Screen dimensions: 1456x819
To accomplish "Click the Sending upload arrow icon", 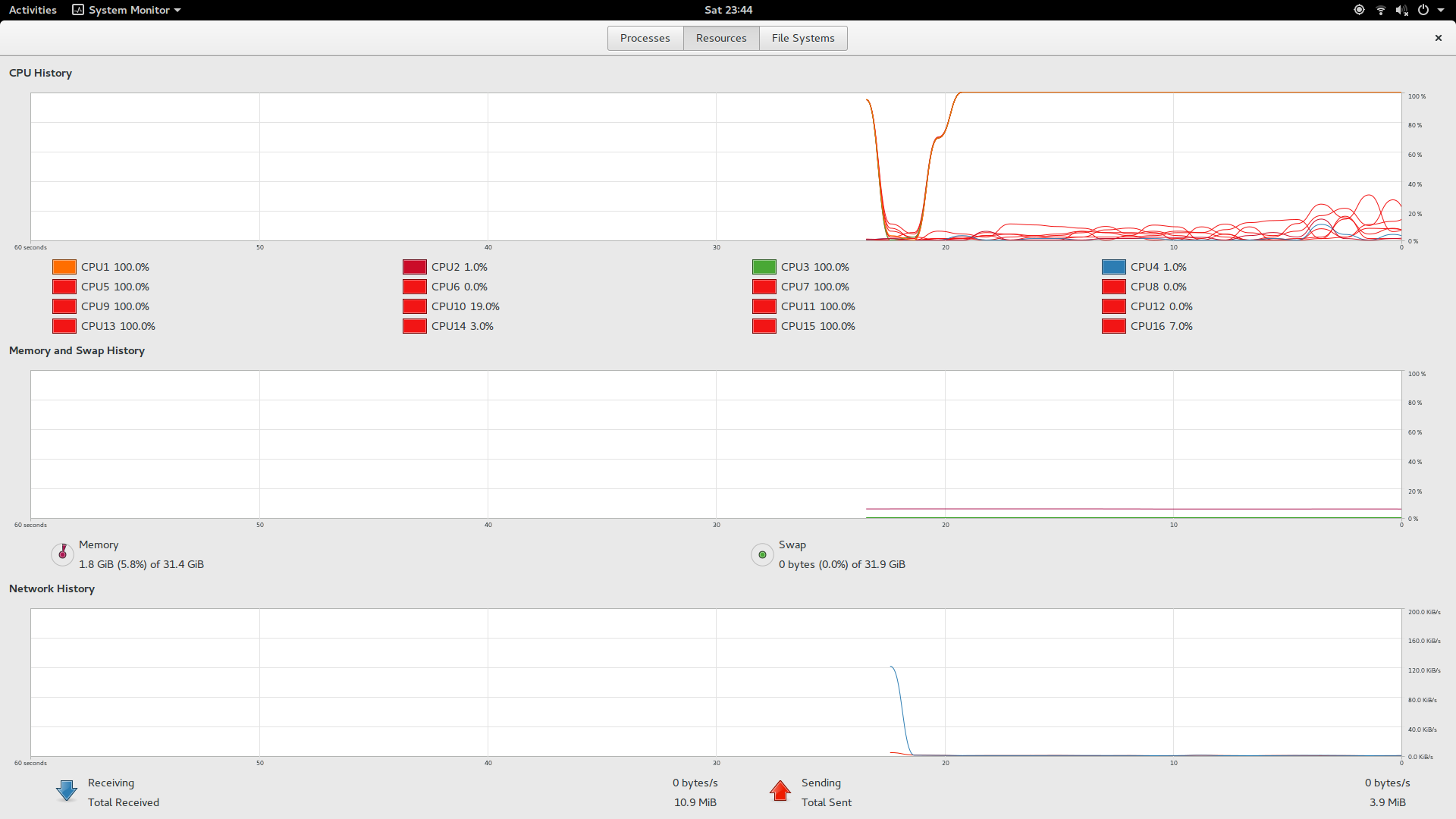I will click(x=780, y=791).
